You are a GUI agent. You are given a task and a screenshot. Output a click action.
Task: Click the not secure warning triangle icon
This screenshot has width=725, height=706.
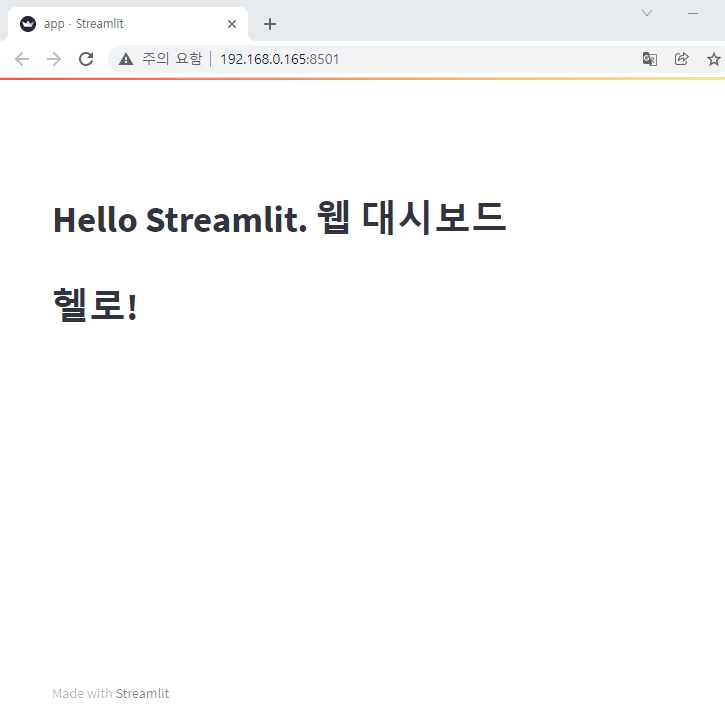(x=126, y=59)
